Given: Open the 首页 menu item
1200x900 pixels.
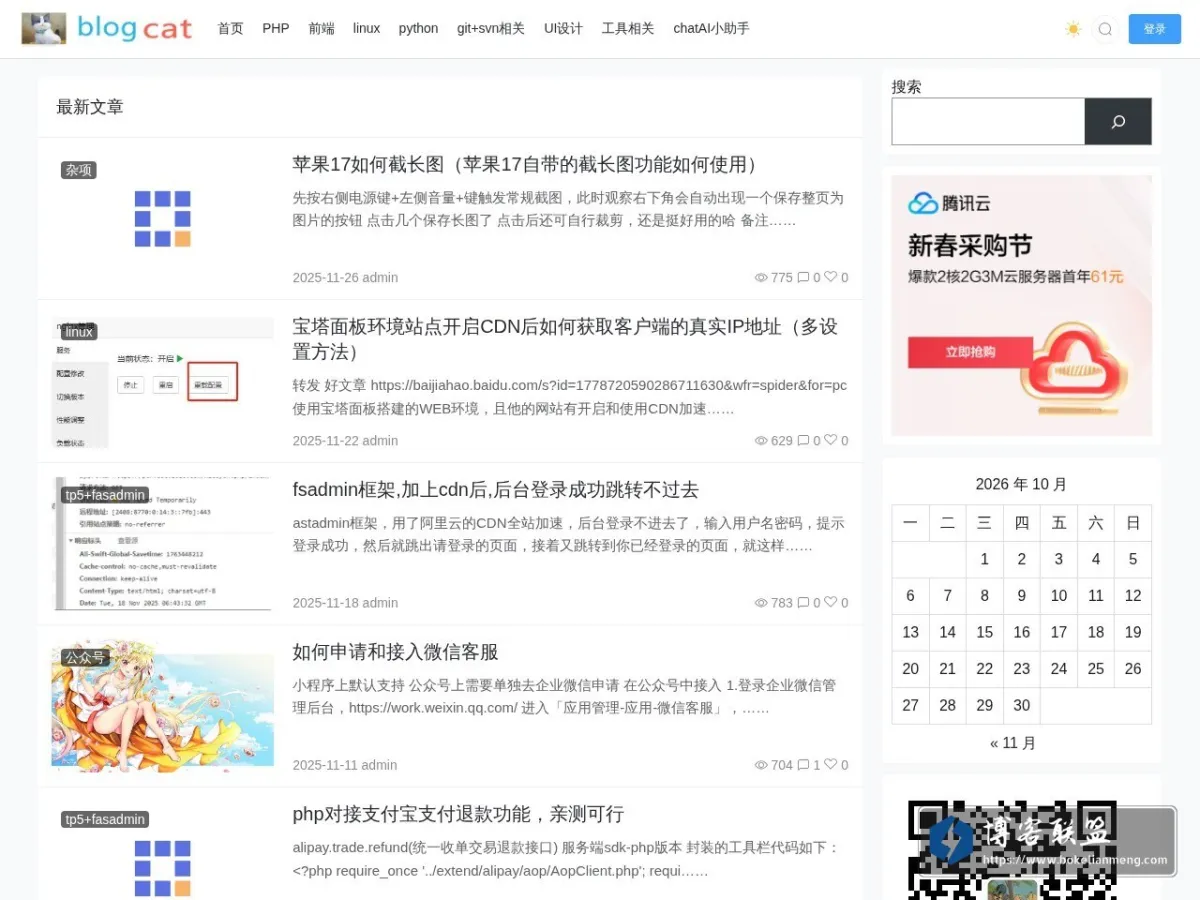Looking at the screenshot, I should [x=230, y=28].
